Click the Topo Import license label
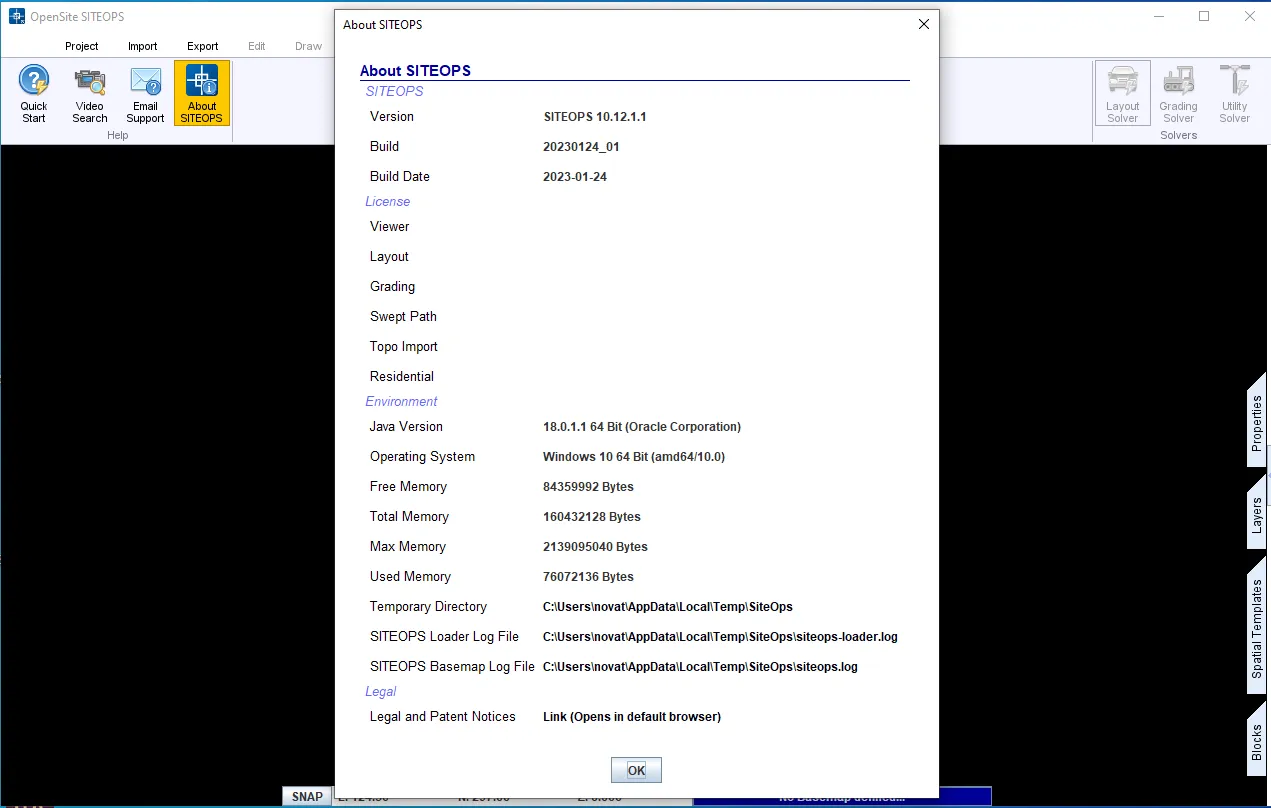 pyautogui.click(x=404, y=347)
